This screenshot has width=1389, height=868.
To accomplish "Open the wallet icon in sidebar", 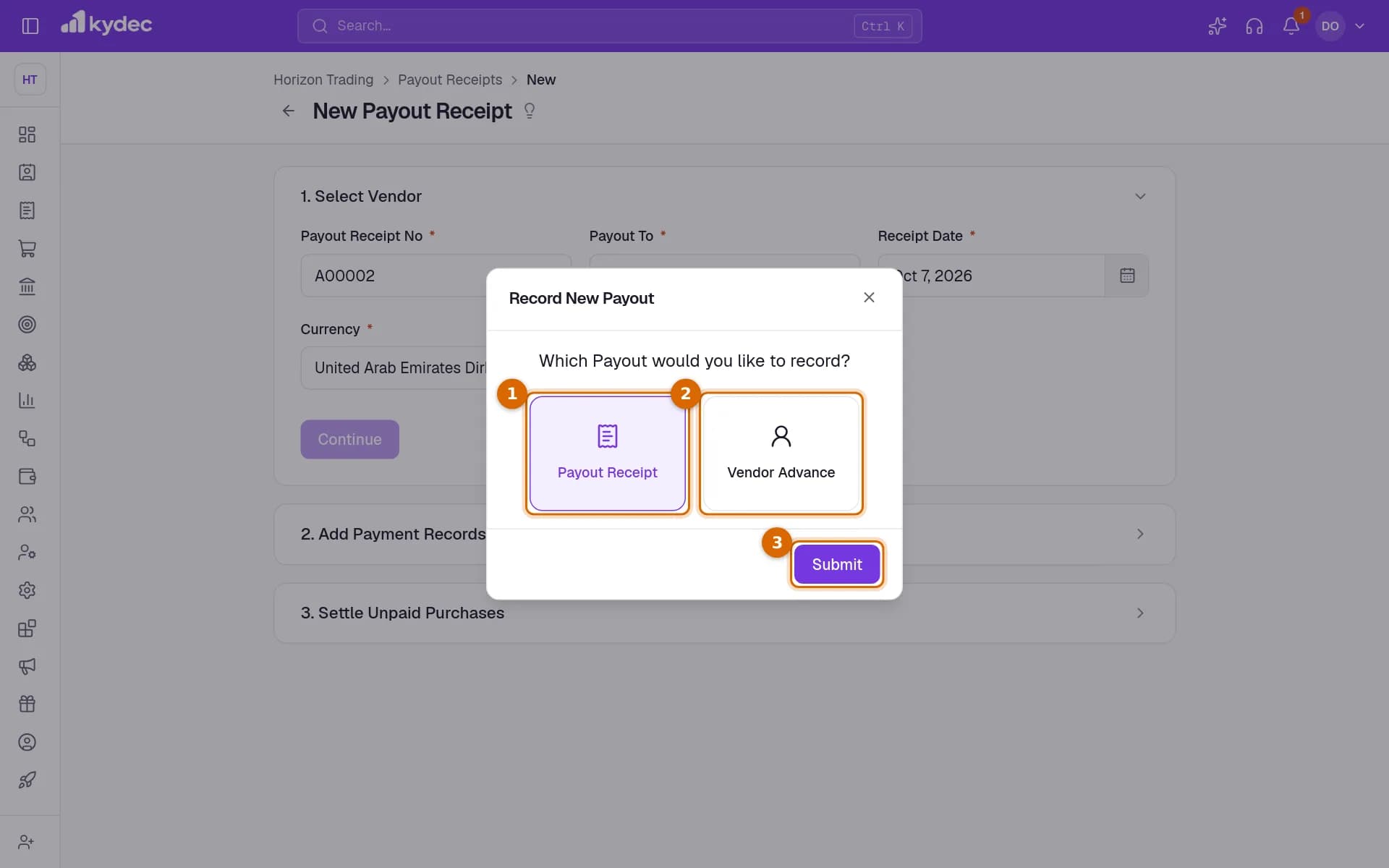I will pos(27,476).
